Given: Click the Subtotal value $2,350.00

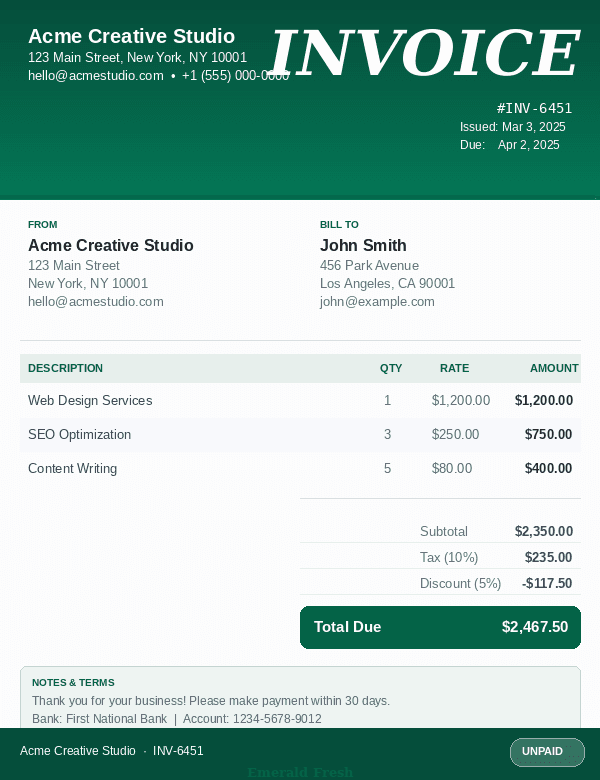Looking at the screenshot, I should (544, 531).
